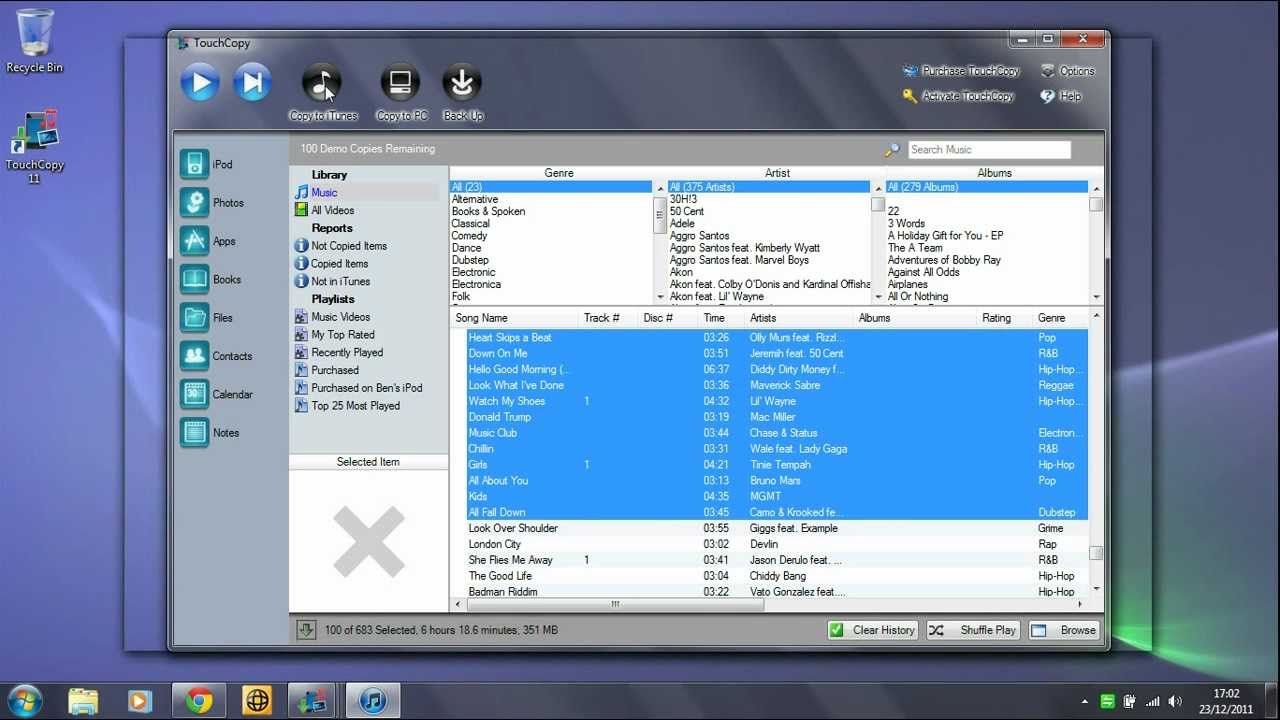Select the iPod sidebar icon

tap(195, 164)
